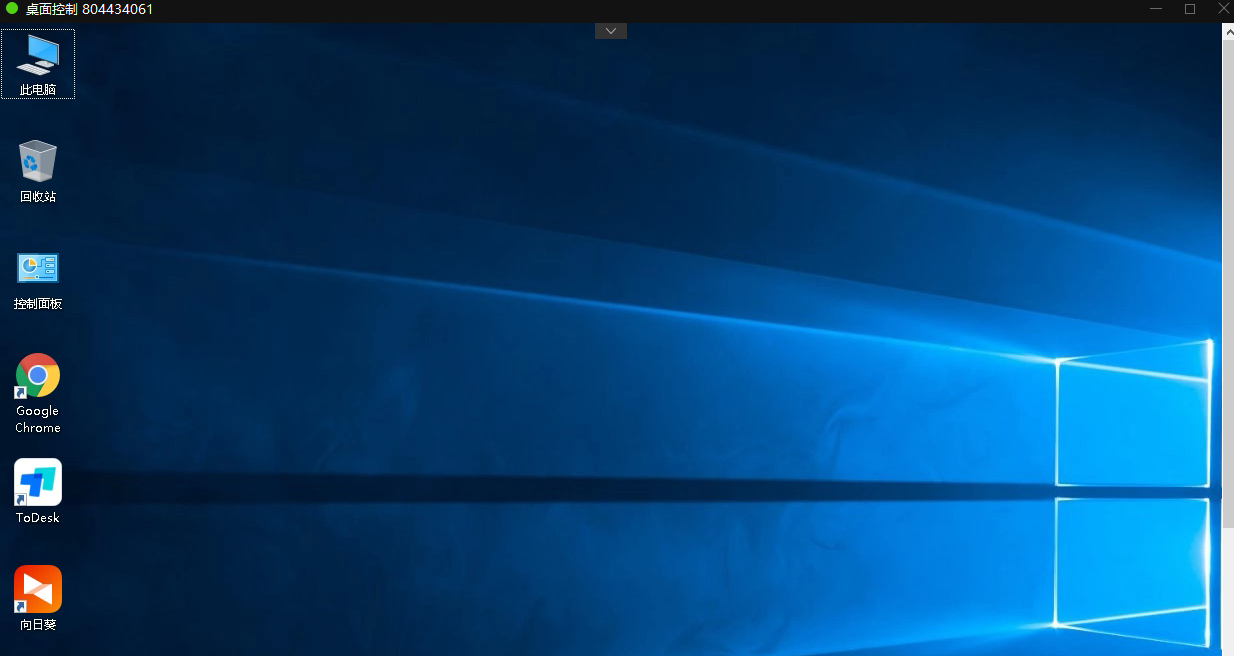1234x656 pixels.
Task: Click the 桌面控制 804434061 window title
Action: click(89, 9)
